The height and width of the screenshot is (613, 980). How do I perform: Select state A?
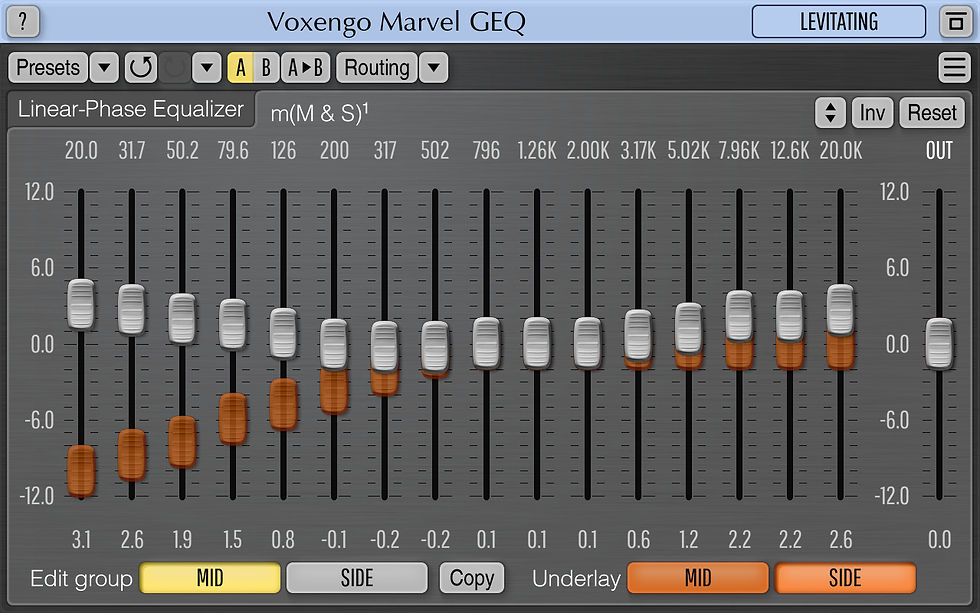[241, 67]
